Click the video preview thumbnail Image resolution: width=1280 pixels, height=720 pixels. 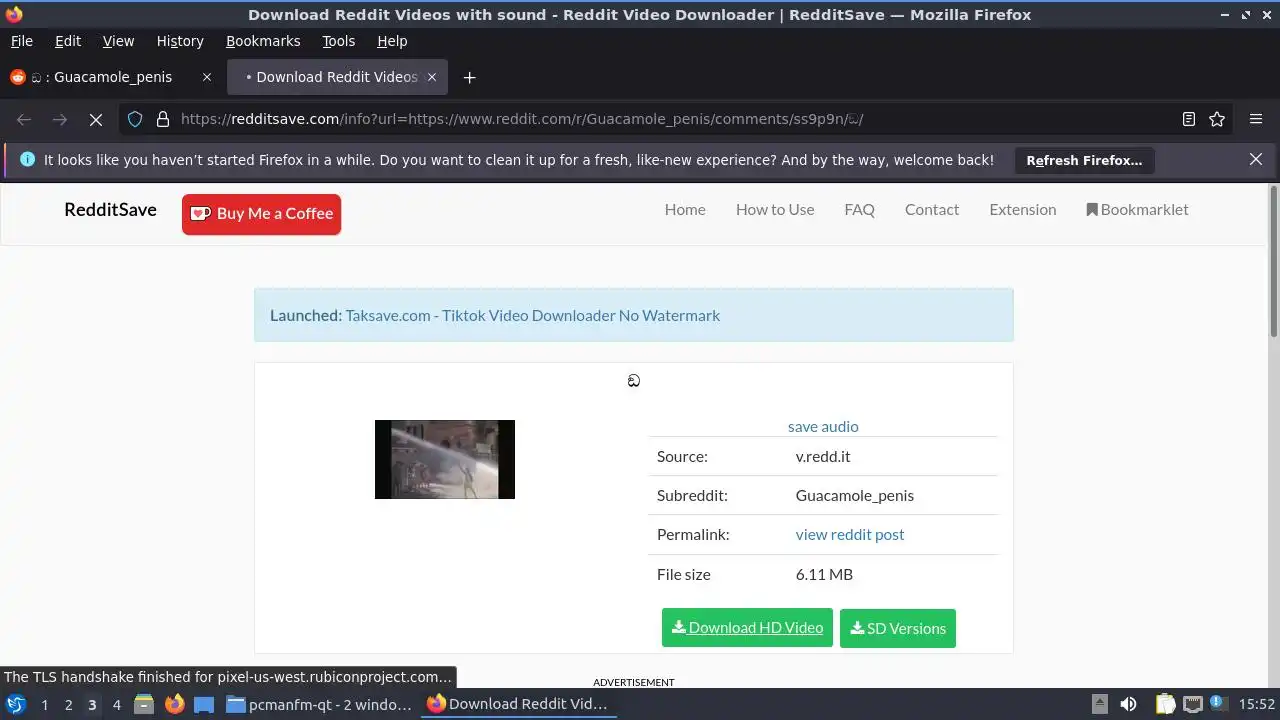[x=445, y=459]
